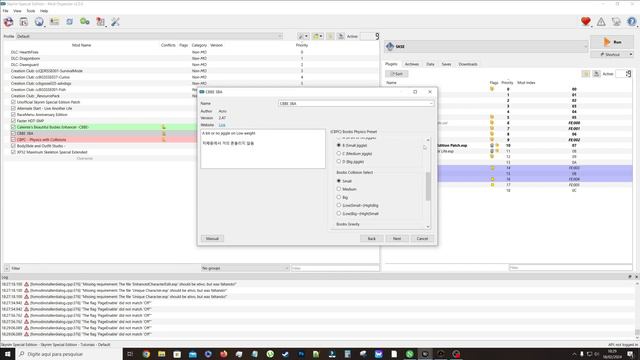
Task: Click the conflict flag icon on CBBE 3BA row
Action: [164, 133]
